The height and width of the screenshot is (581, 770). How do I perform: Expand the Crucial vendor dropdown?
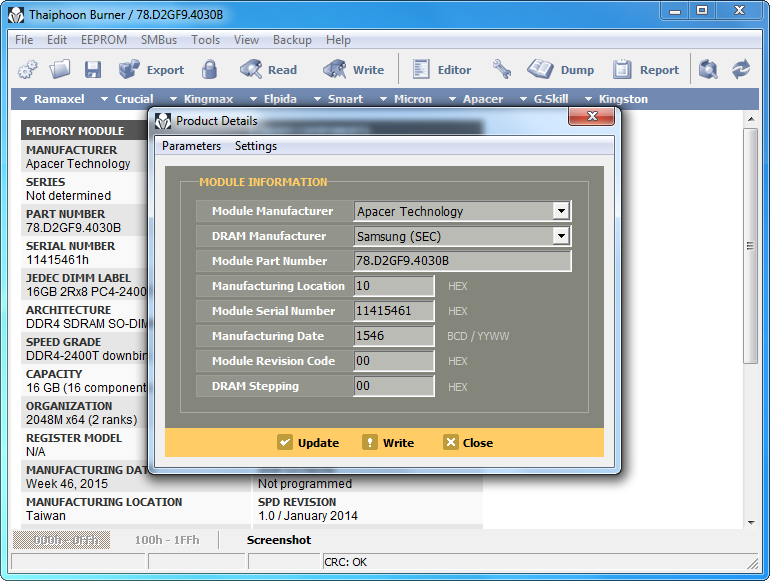coord(127,99)
